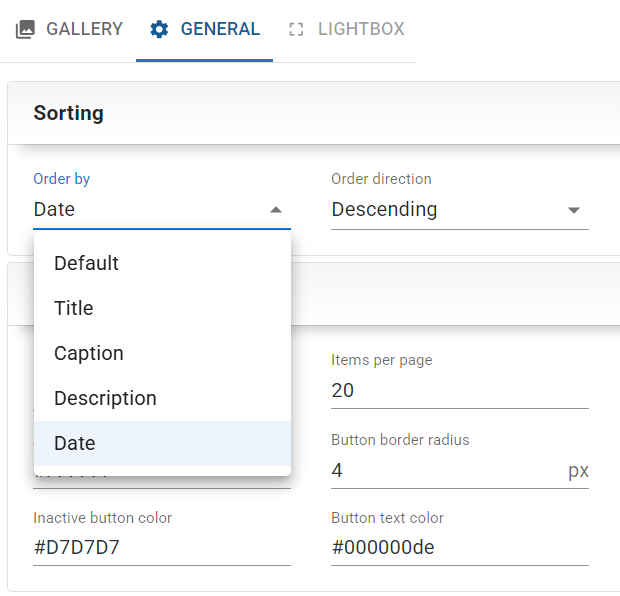This screenshot has height=596, width=620.
Task: Select the highlighted Date option in list
Action: click(75, 443)
